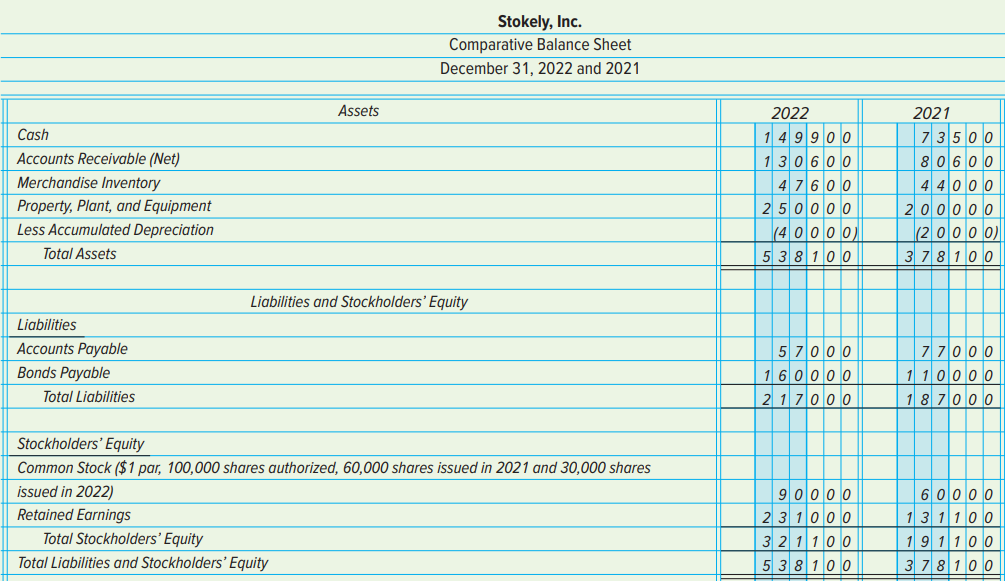
Task: Click Less Accumulated Depreciation label
Action: coord(115,230)
